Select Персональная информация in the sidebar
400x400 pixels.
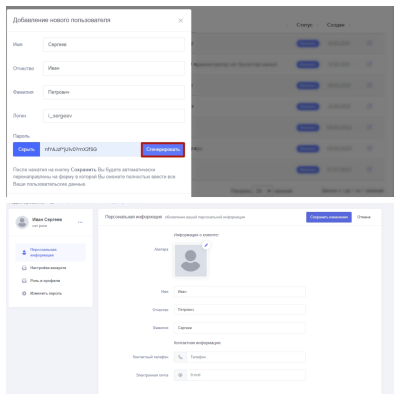[50, 252]
